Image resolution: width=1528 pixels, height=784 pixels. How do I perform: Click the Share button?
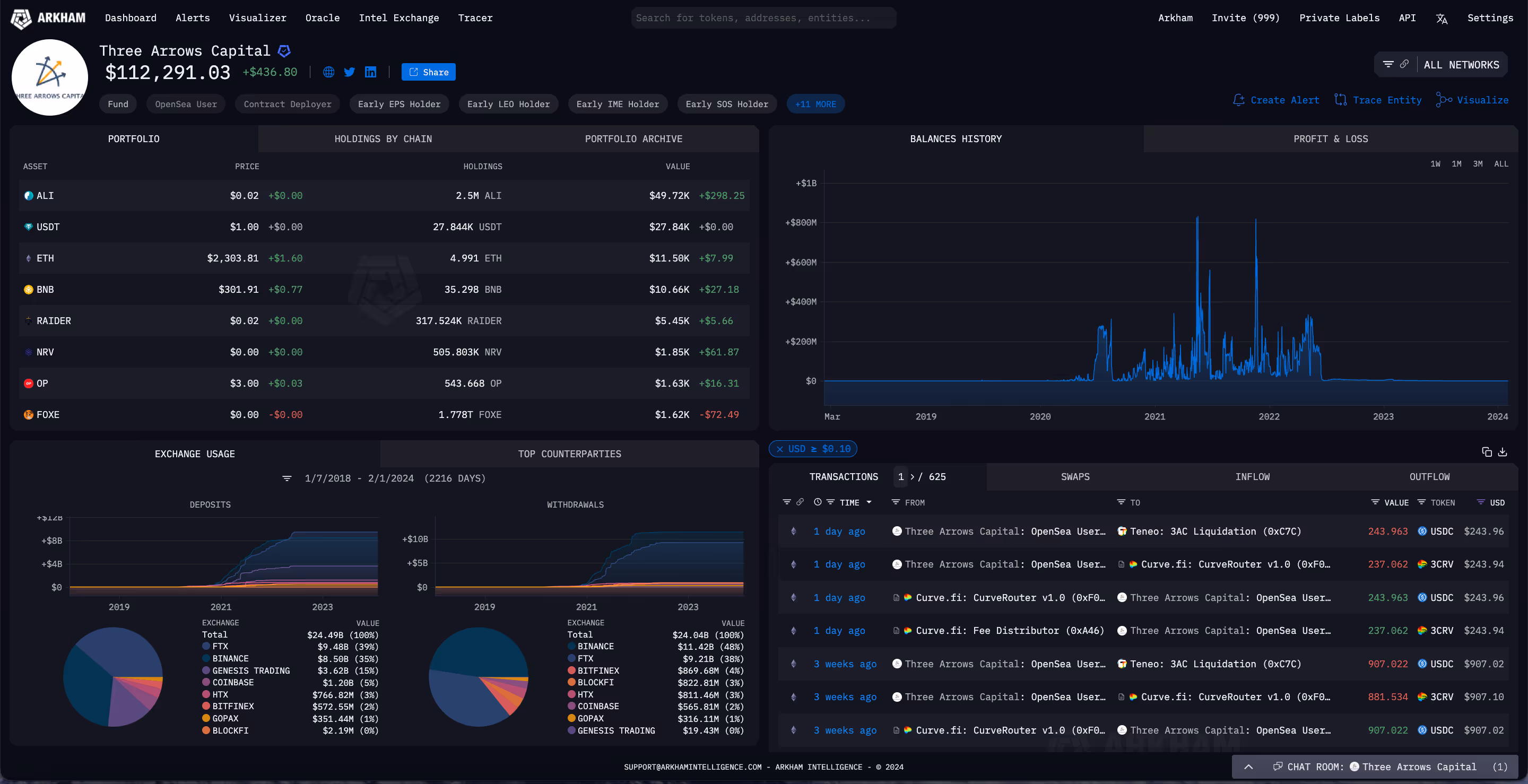[x=428, y=72]
